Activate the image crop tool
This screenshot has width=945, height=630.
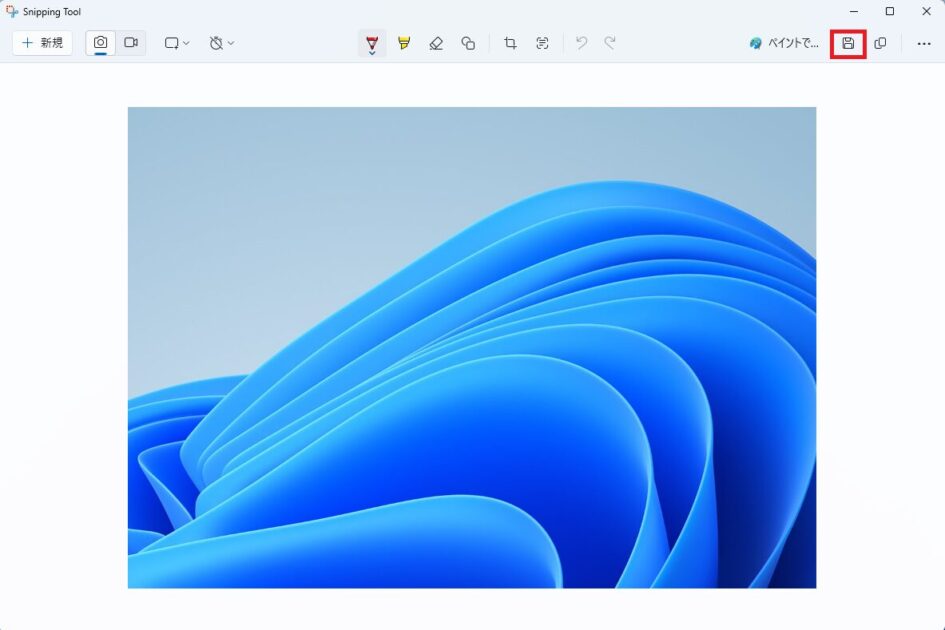(x=510, y=43)
